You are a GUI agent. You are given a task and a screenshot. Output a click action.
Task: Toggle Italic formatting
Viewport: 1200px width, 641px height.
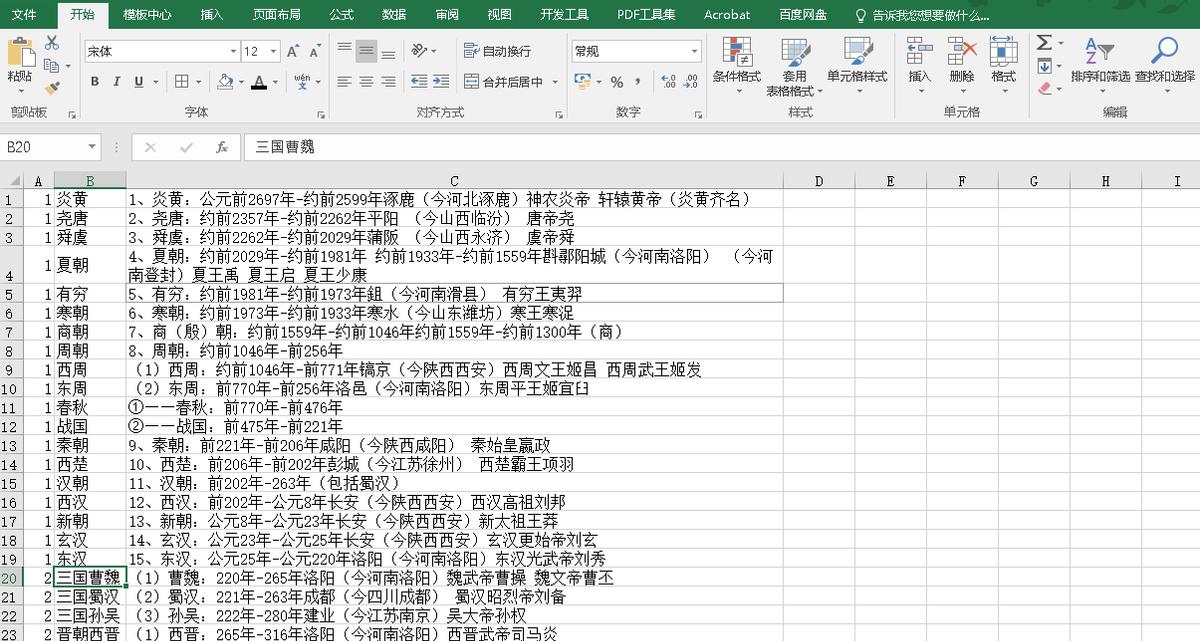pos(117,82)
